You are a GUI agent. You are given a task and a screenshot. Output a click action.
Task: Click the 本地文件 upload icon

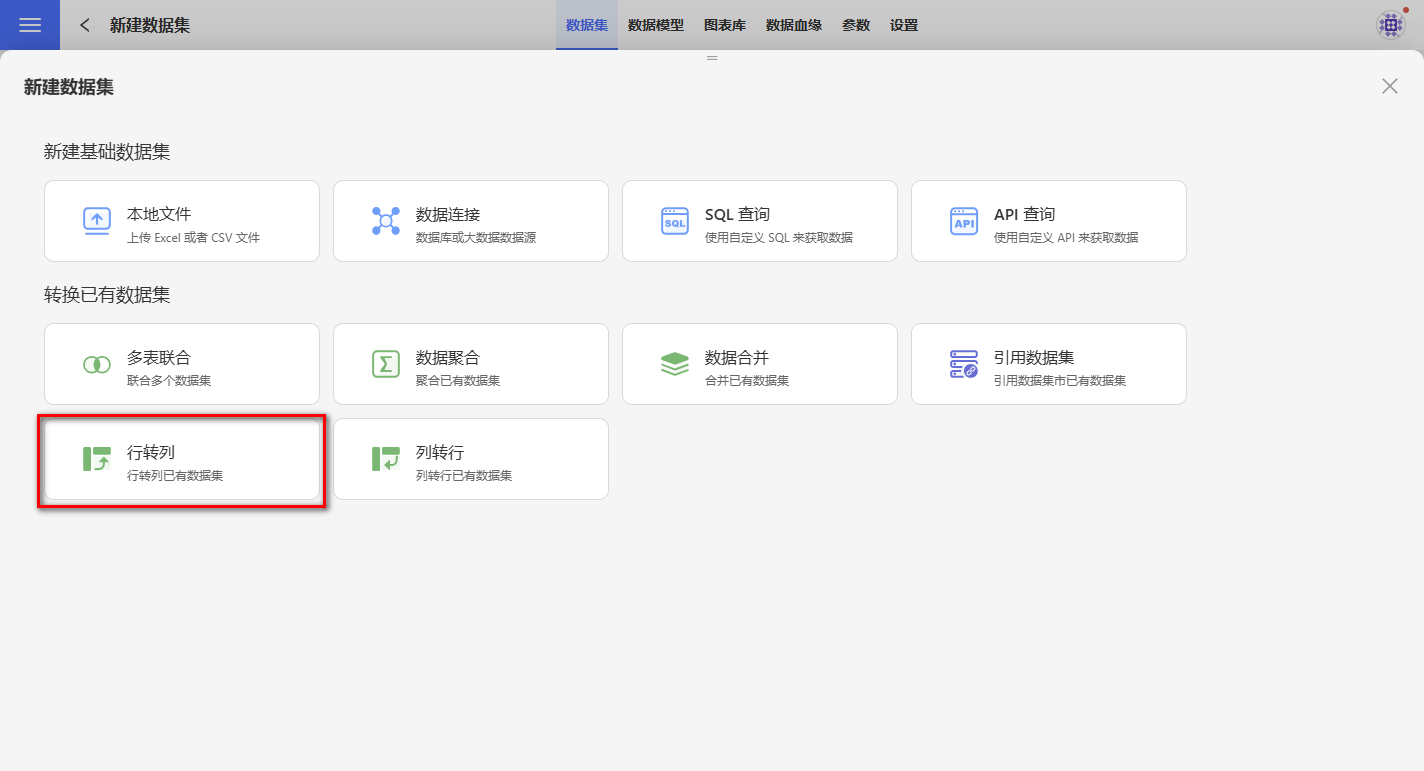(x=97, y=221)
